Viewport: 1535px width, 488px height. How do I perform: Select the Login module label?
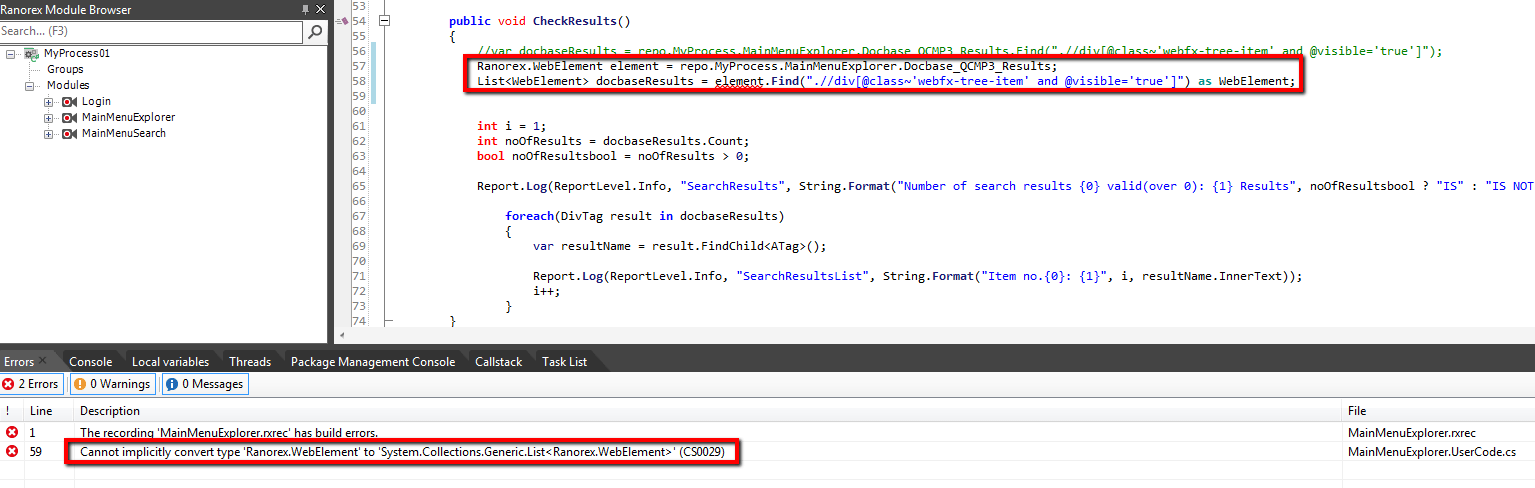(96, 101)
